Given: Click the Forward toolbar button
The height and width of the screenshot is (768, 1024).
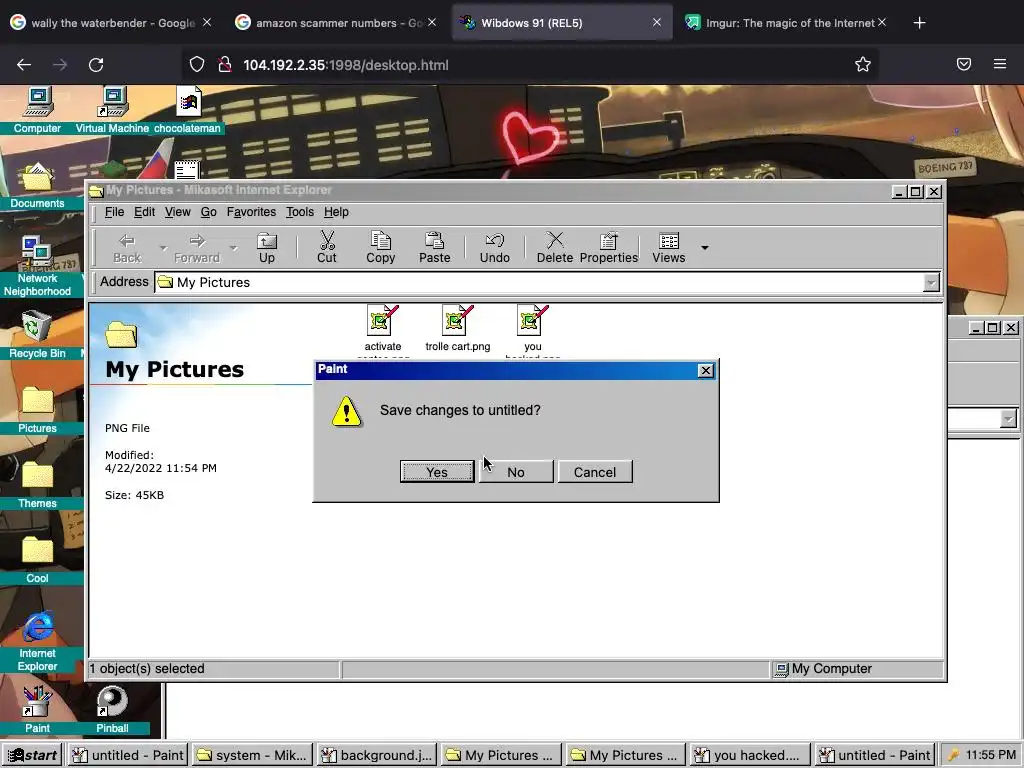Looking at the screenshot, I should click(x=197, y=248).
